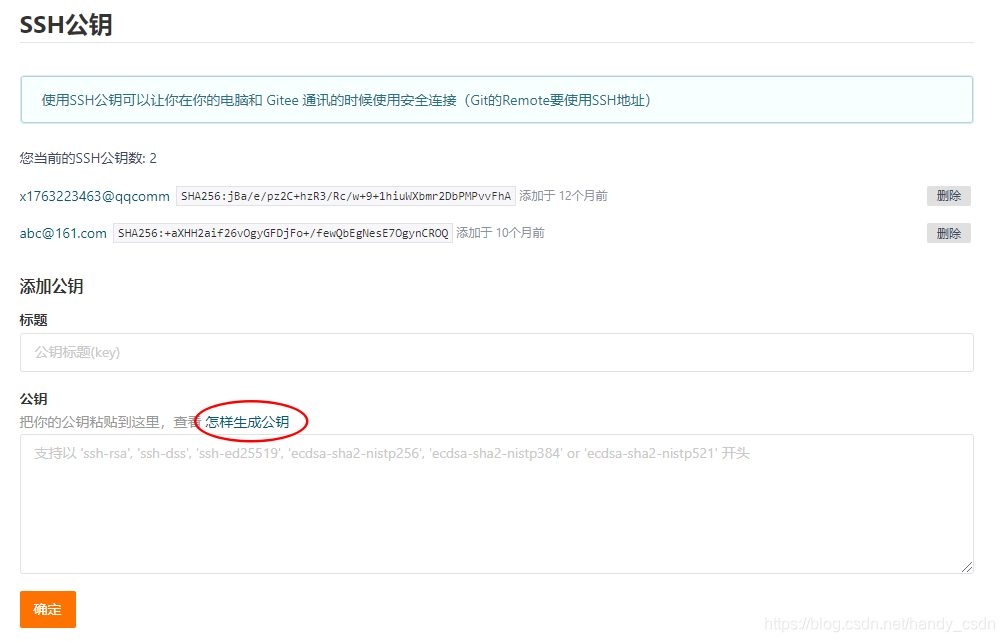The image size is (1004, 642).
Task: Click the textarea resize handle corner
Action: pyautogui.click(x=967, y=567)
